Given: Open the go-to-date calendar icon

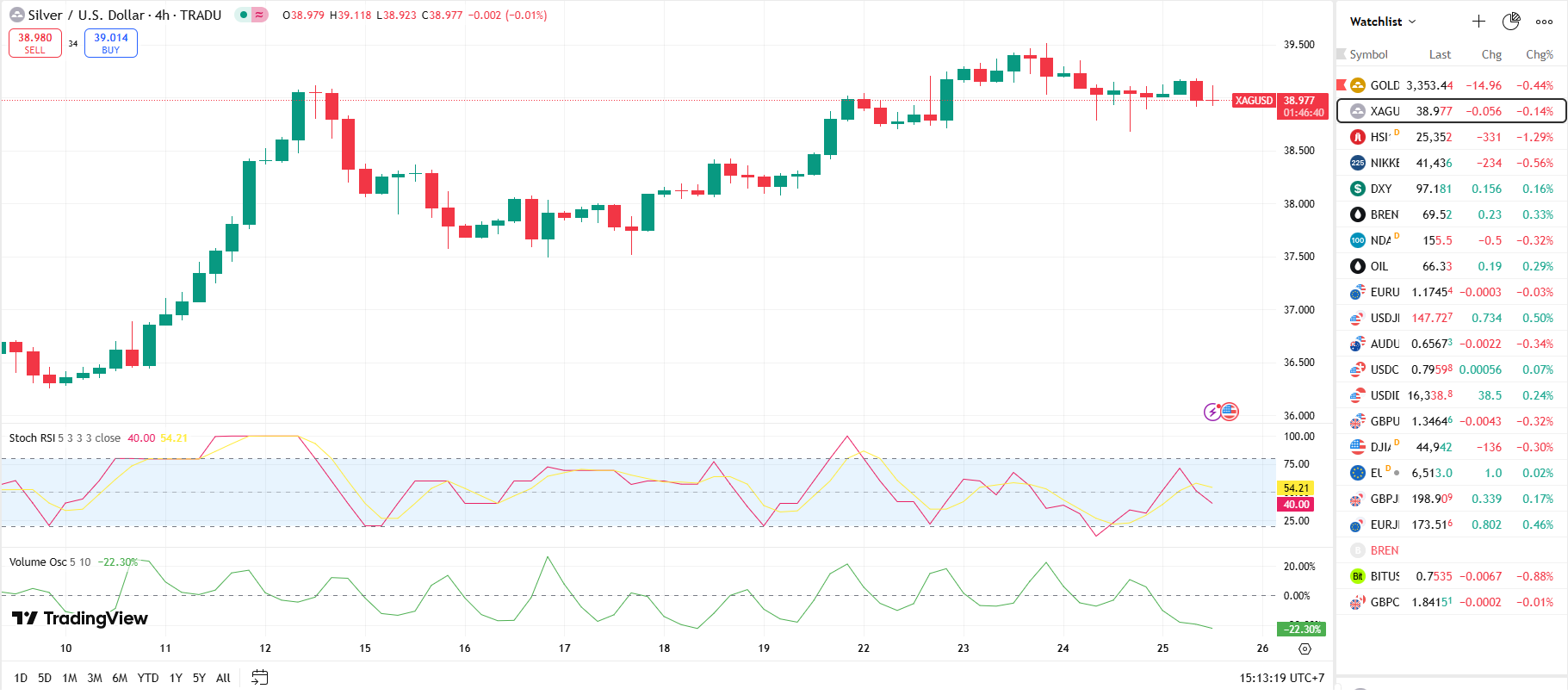Looking at the screenshot, I should 259,678.
